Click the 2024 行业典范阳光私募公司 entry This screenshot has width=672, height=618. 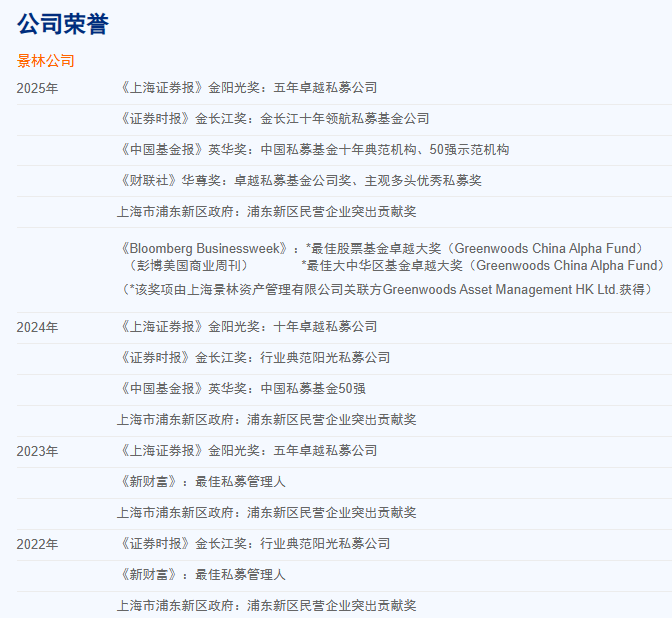click(253, 358)
